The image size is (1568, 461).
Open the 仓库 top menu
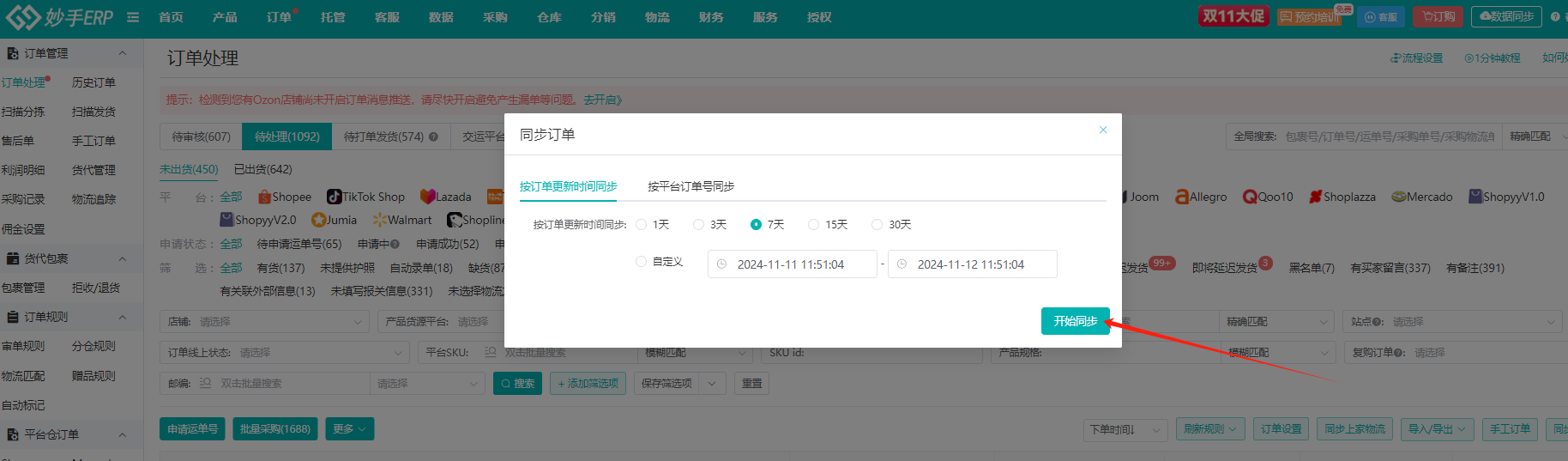[x=549, y=17]
